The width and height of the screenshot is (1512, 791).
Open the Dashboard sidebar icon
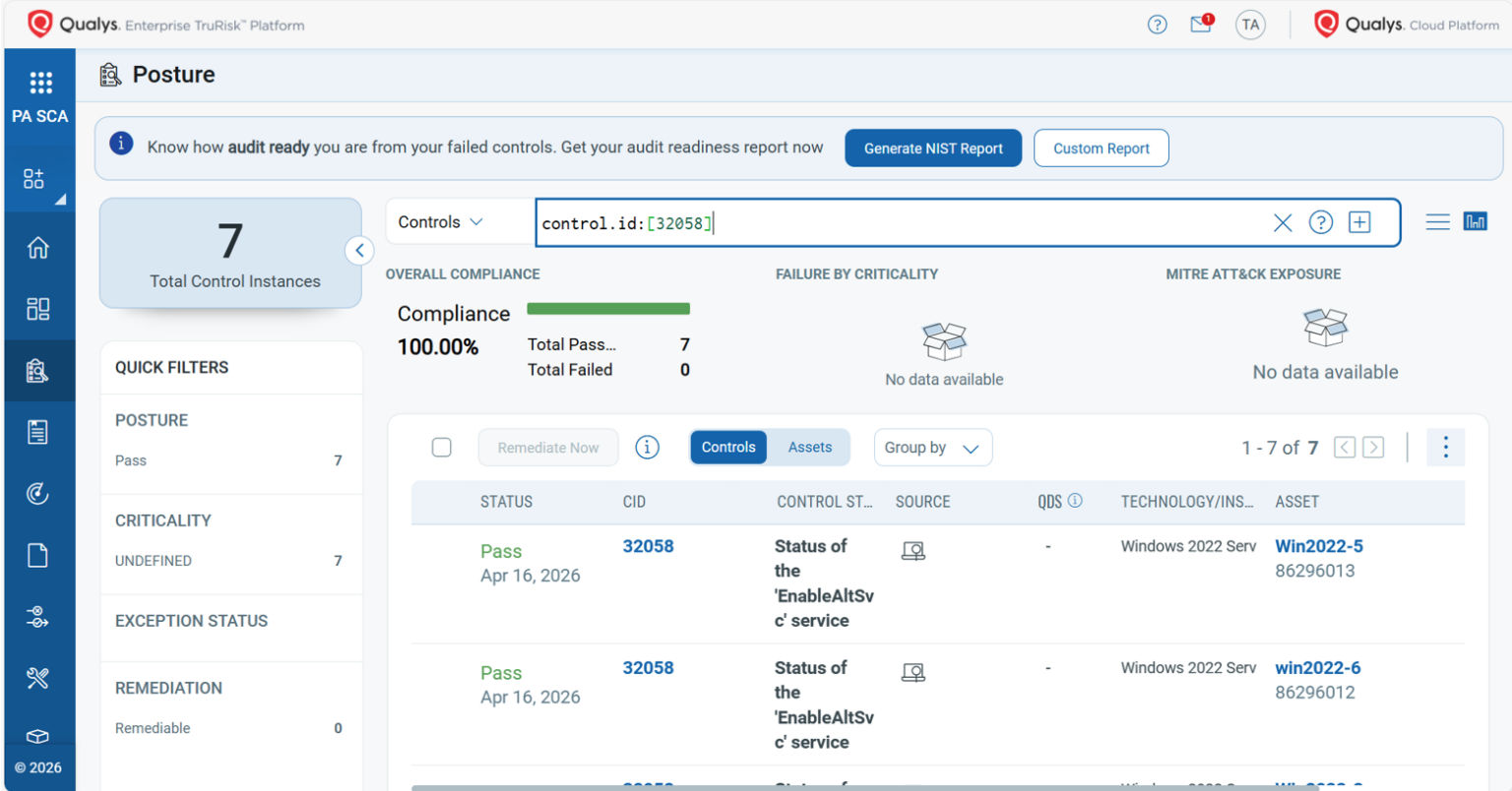click(37, 309)
